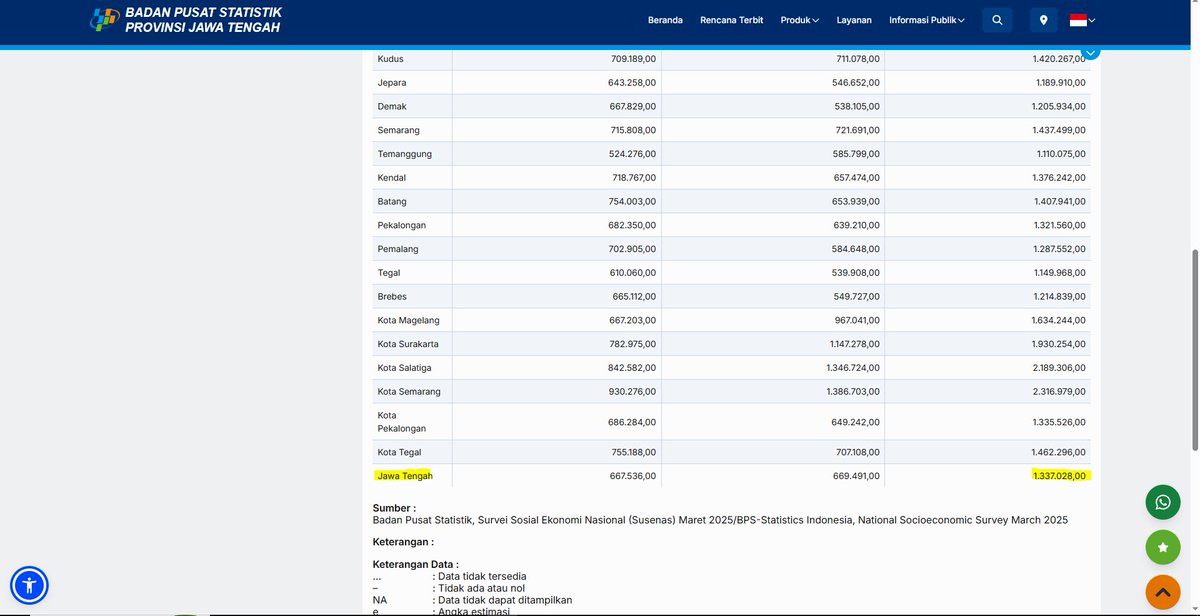
Task: Click the Semarang regency row label
Action: point(398,130)
